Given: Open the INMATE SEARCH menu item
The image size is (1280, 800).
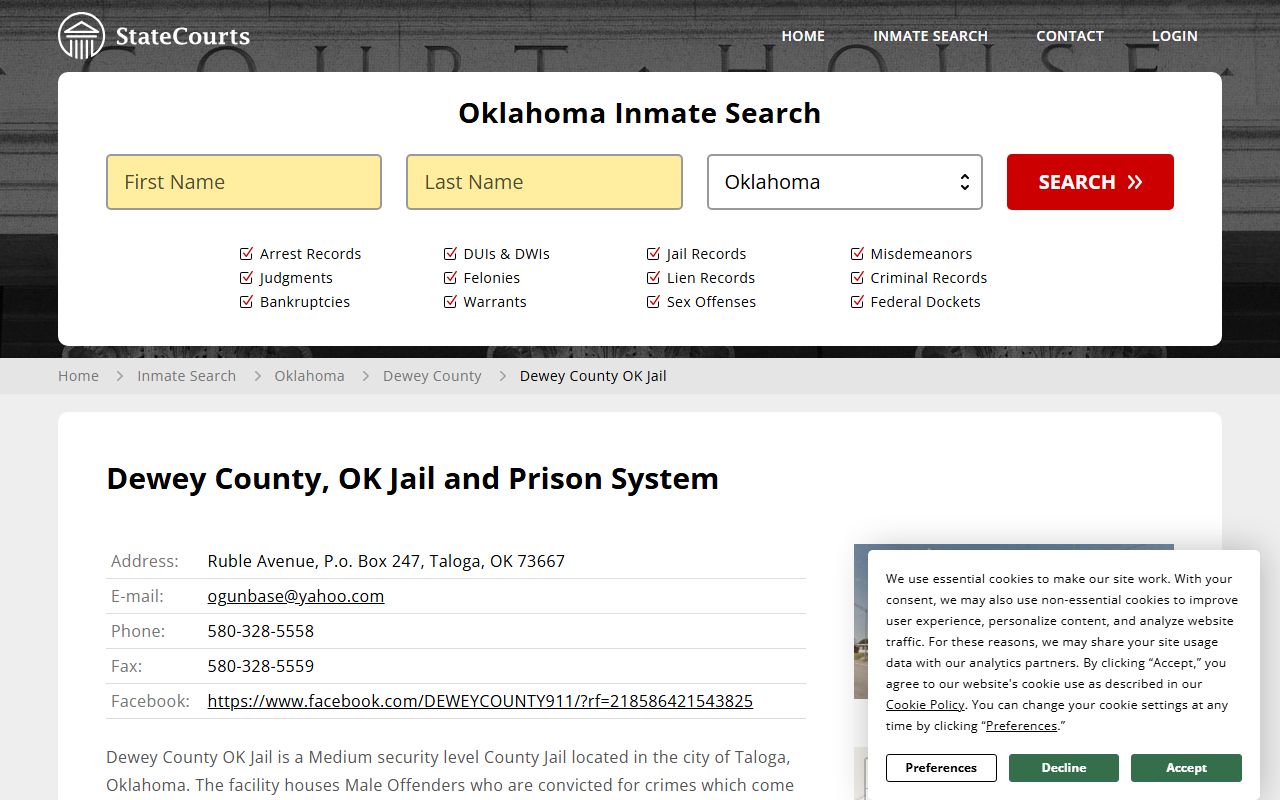Looking at the screenshot, I should (930, 36).
